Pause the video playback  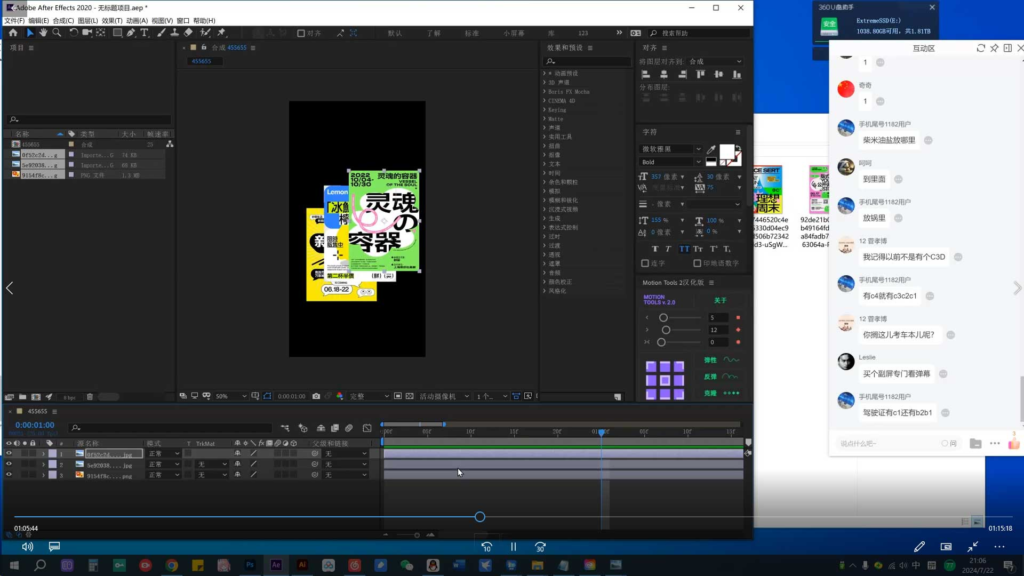click(x=513, y=547)
